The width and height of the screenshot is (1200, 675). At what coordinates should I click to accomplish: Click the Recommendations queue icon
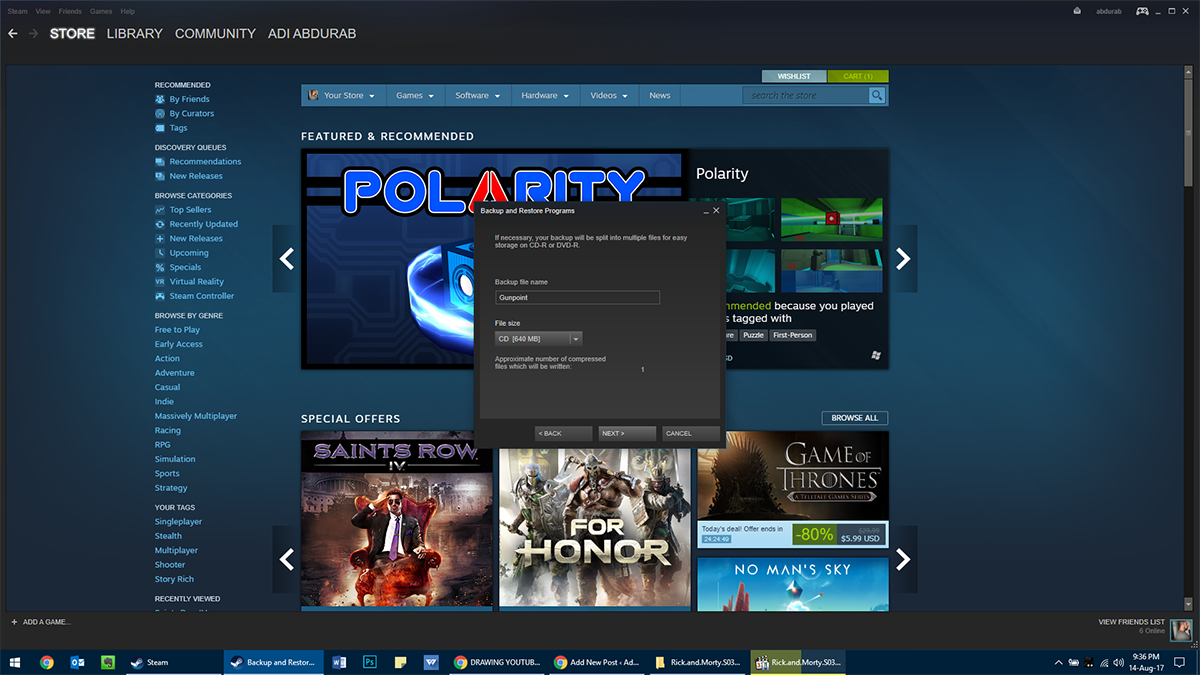click(x=160, y=161)
